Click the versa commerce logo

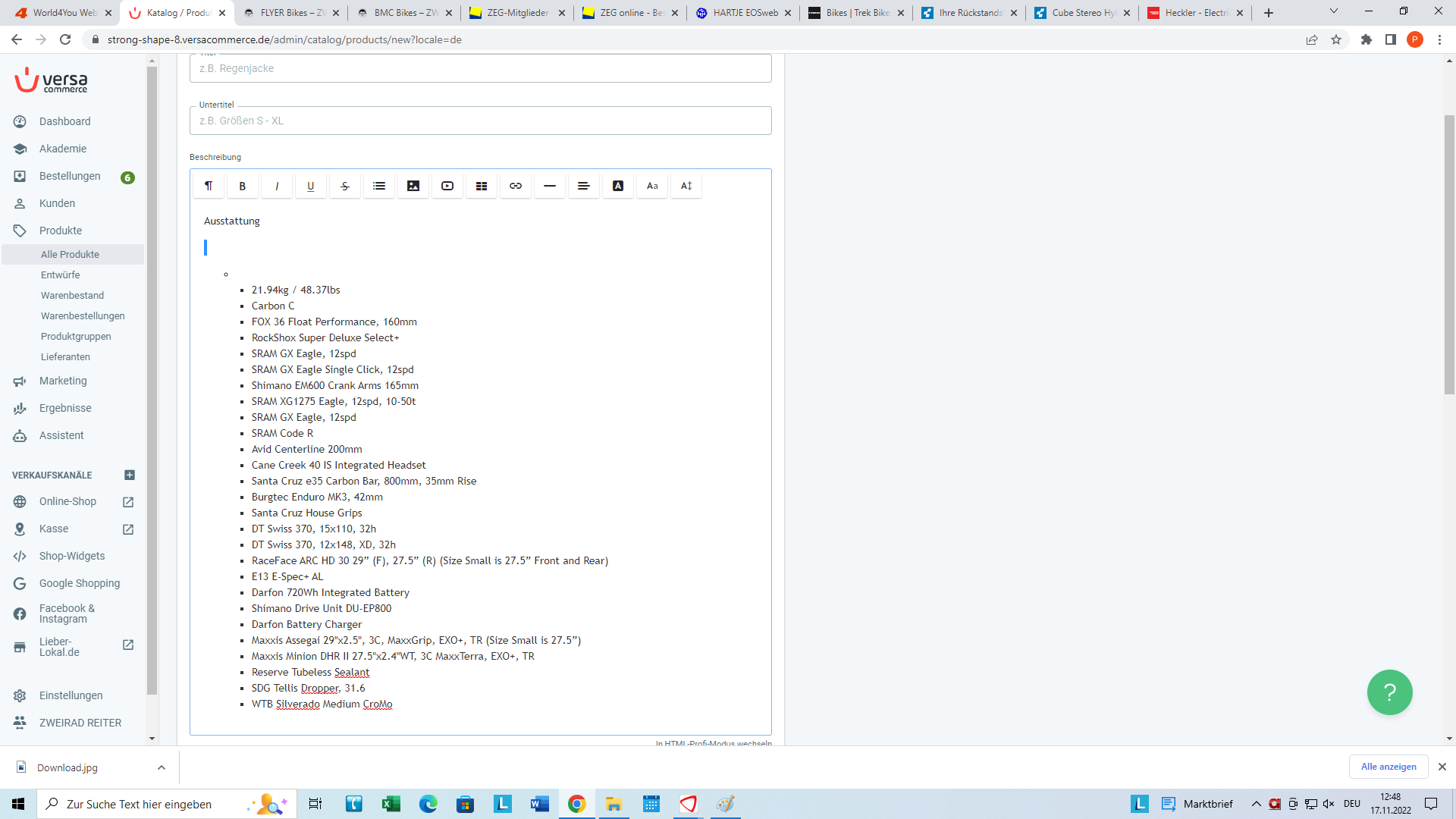click(x=51, y=80)
